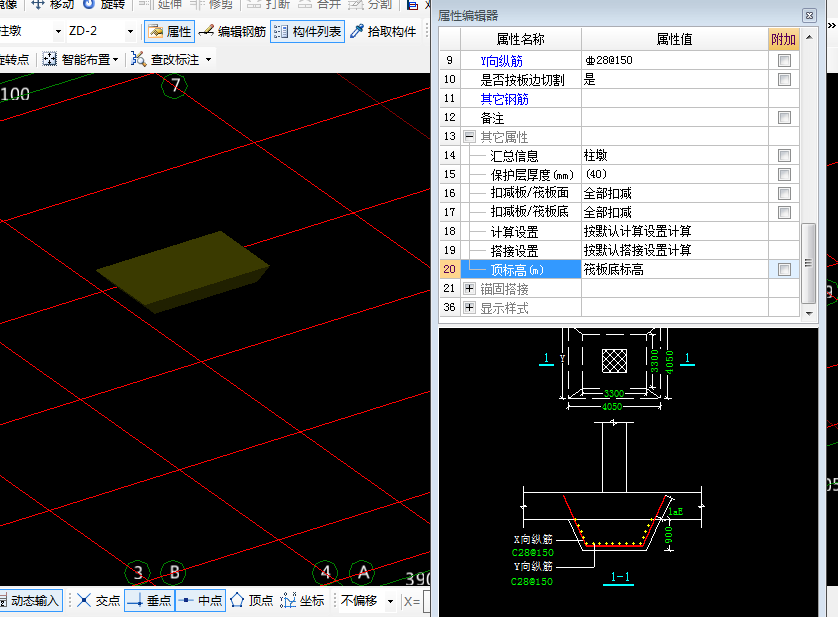This screenshot has height=617, width=838.
Task: Enable 顶点 vertex snap
Action: (x=252, y=600)
